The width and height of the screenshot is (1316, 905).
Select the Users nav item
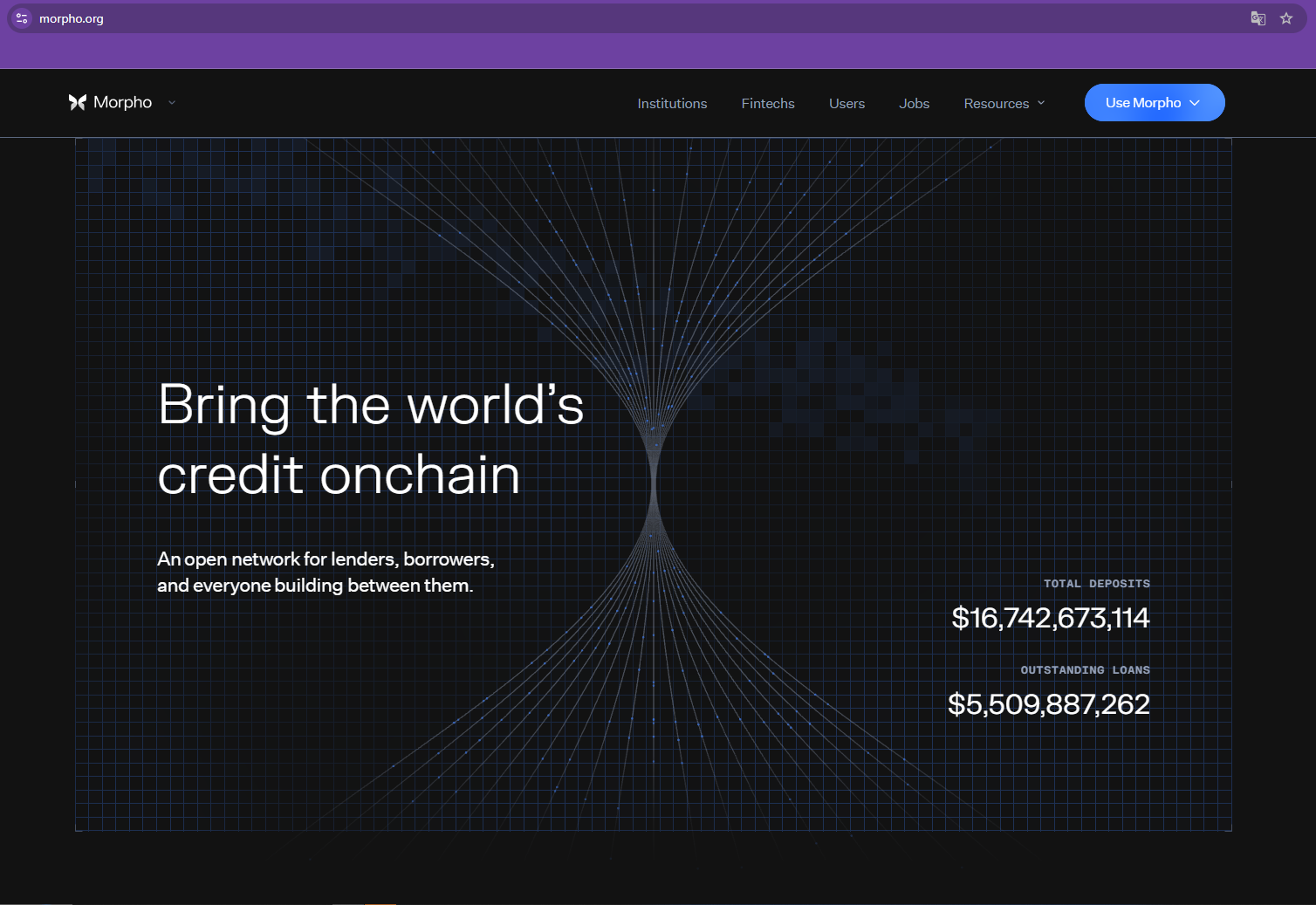click(846, 103)
